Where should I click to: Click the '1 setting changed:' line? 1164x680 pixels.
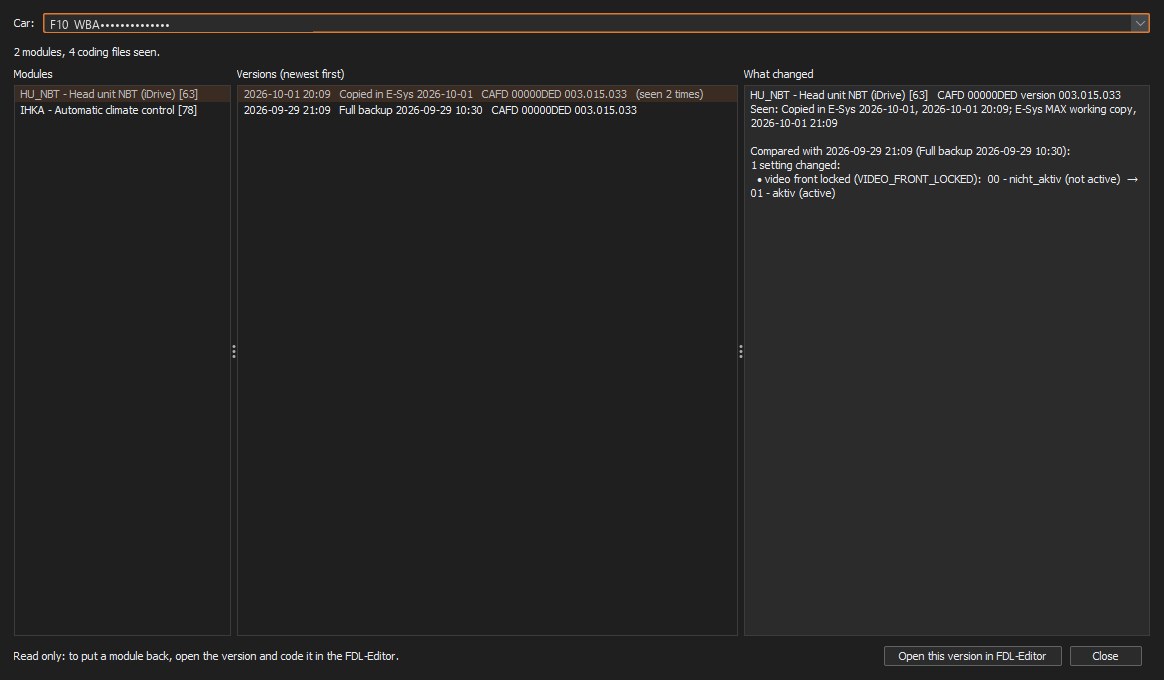click(795, 166)
